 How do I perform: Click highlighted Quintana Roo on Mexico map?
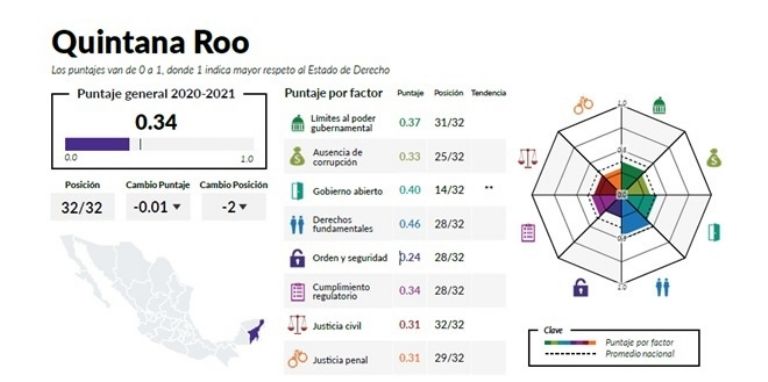point(256,332)
